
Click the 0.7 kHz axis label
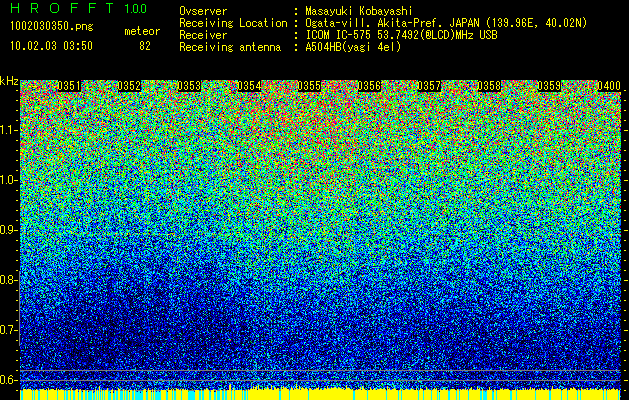click(9, 330)
